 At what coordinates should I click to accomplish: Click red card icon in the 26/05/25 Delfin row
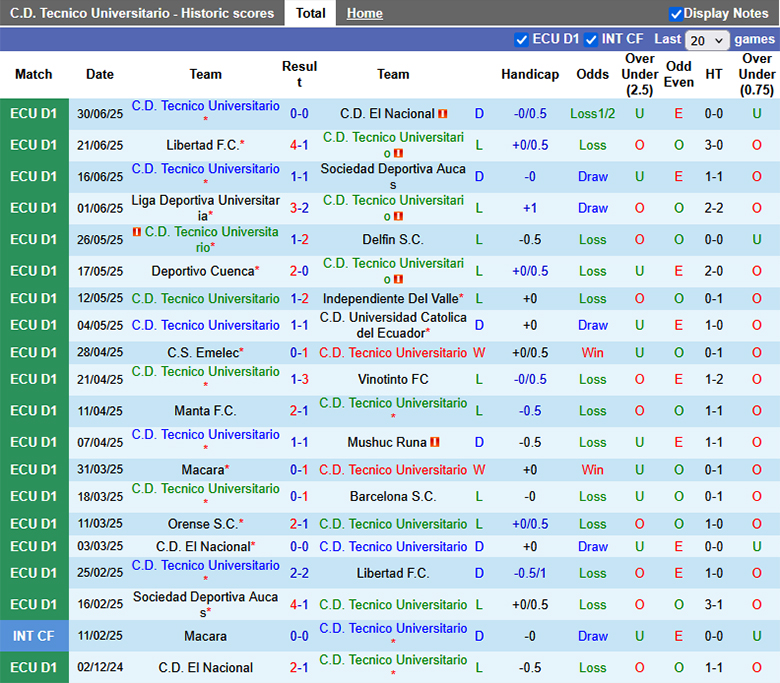pyautogui.click(x=137, y=232)
